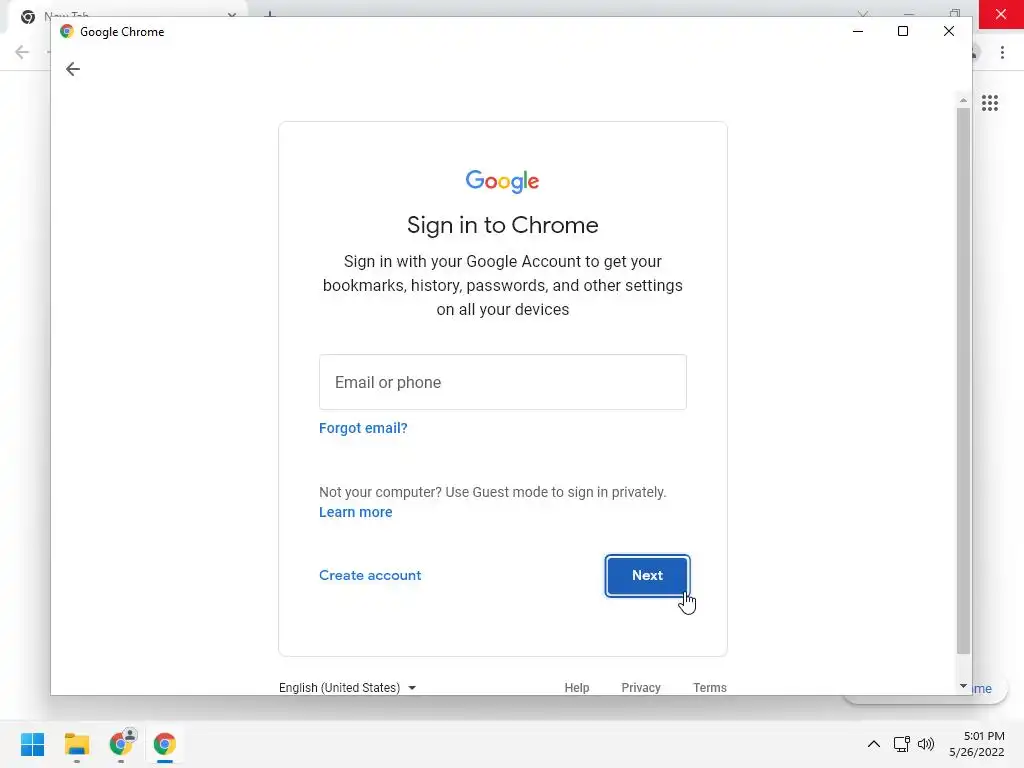
Task: Click the vertical scrollbar in the sign-in window
Action: [x=963, y=380]
